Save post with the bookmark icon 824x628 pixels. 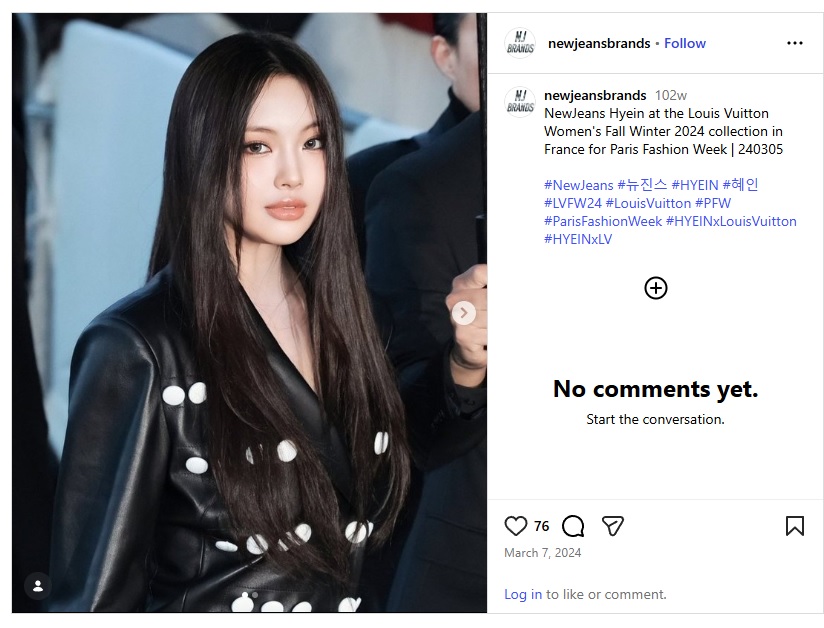pyautogui.click(x=795, y=526)
